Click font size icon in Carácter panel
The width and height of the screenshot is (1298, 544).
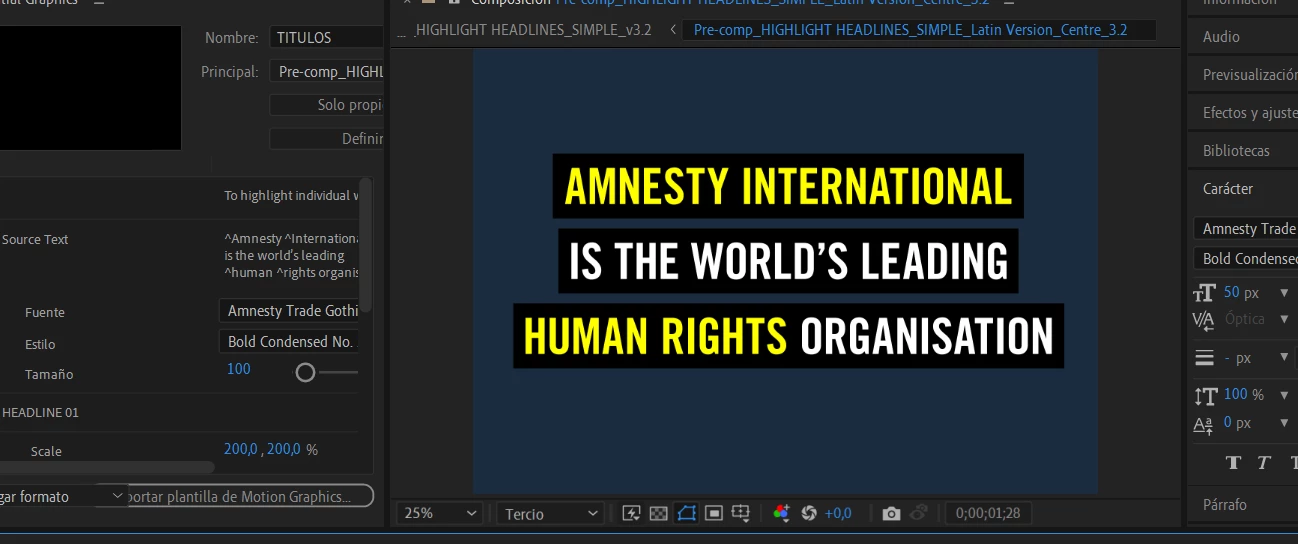tap(1204, 293)
